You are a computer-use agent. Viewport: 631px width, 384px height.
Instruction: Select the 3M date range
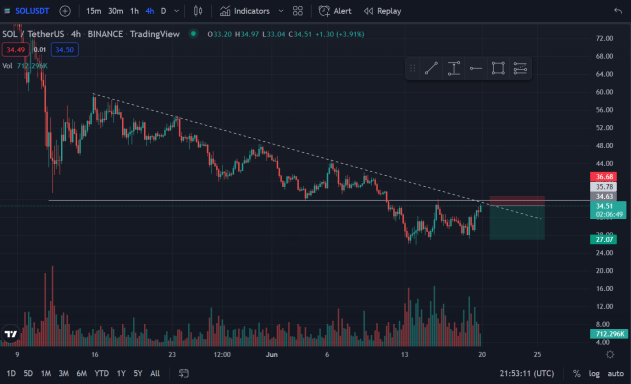(x=64, y=374)
